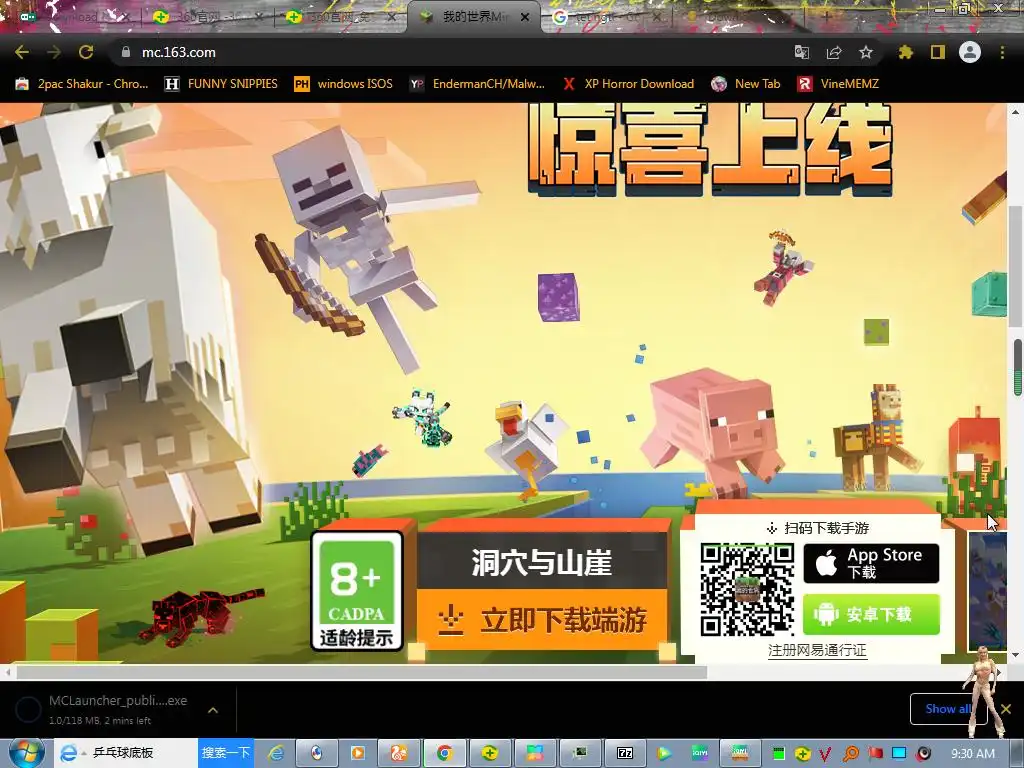Screen dimensions: 1024x768
Task: Open the user profile avatar
Action: (970, 52)
